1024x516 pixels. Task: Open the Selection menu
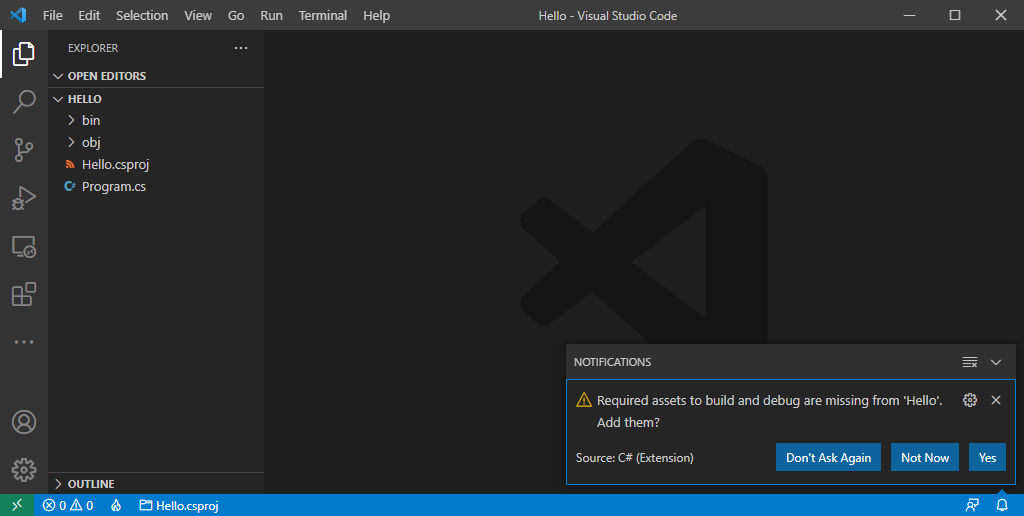(x=142, y=15)
